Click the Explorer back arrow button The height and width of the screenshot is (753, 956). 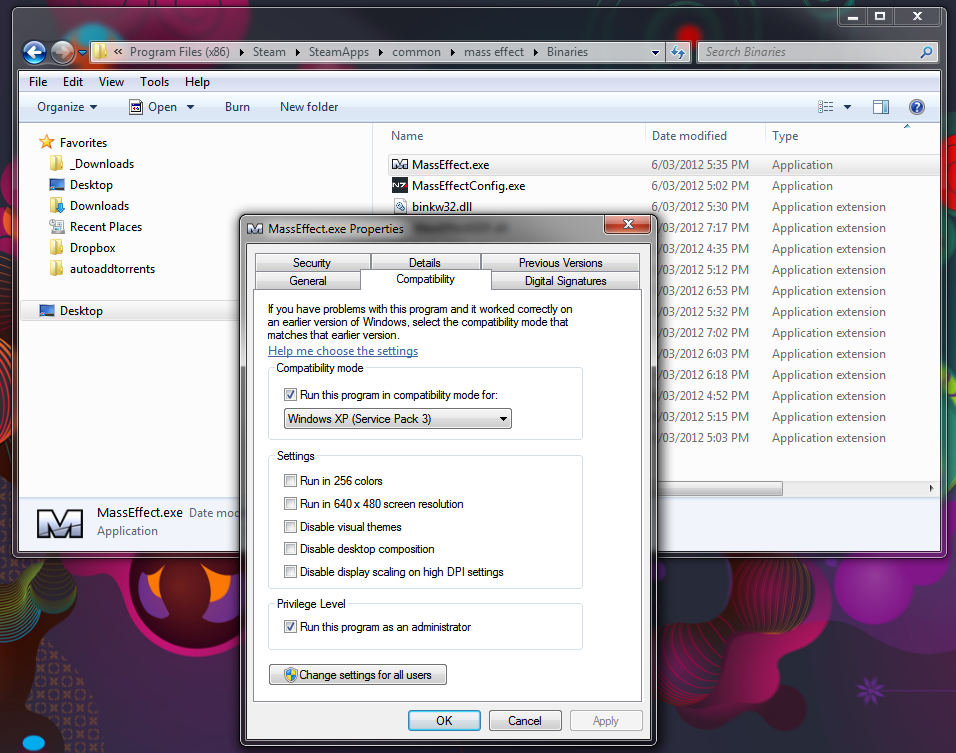(x=34, y=53)
